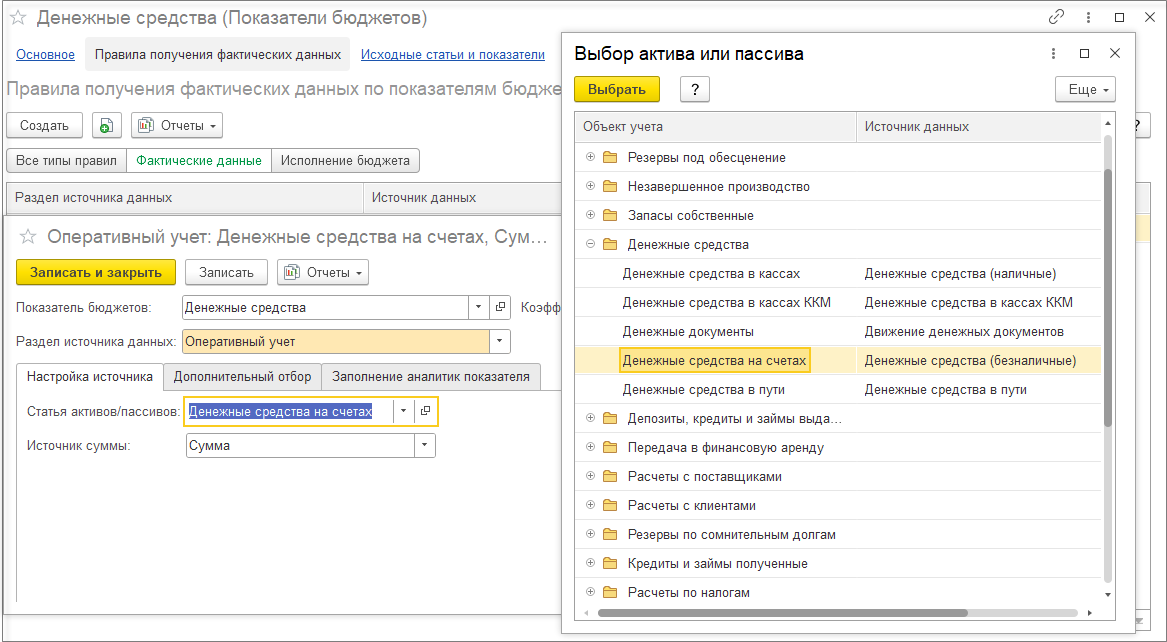Open the Исходные статьи и показатели link
1167x642 pixels.
point(452,55)
